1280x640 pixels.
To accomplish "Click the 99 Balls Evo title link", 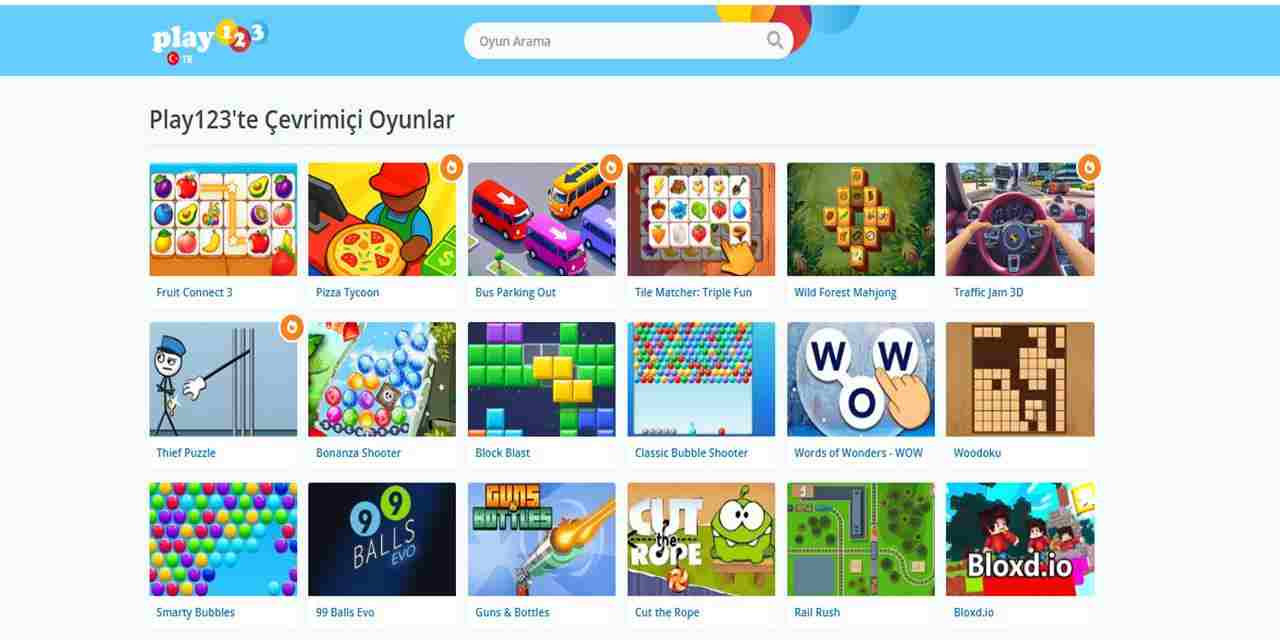I will coord(345,612).
